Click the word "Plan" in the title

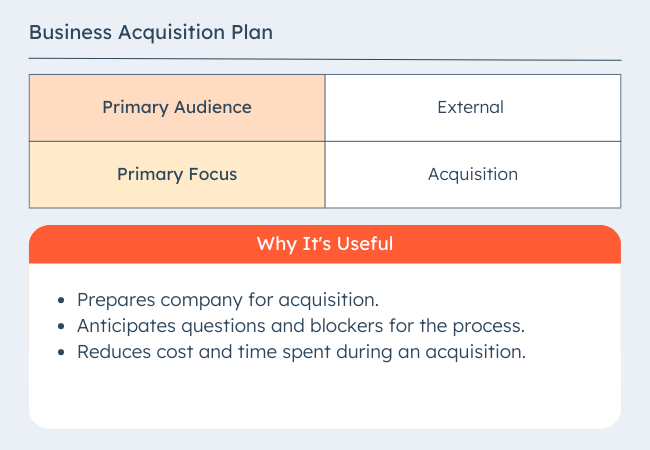(252, 32)
